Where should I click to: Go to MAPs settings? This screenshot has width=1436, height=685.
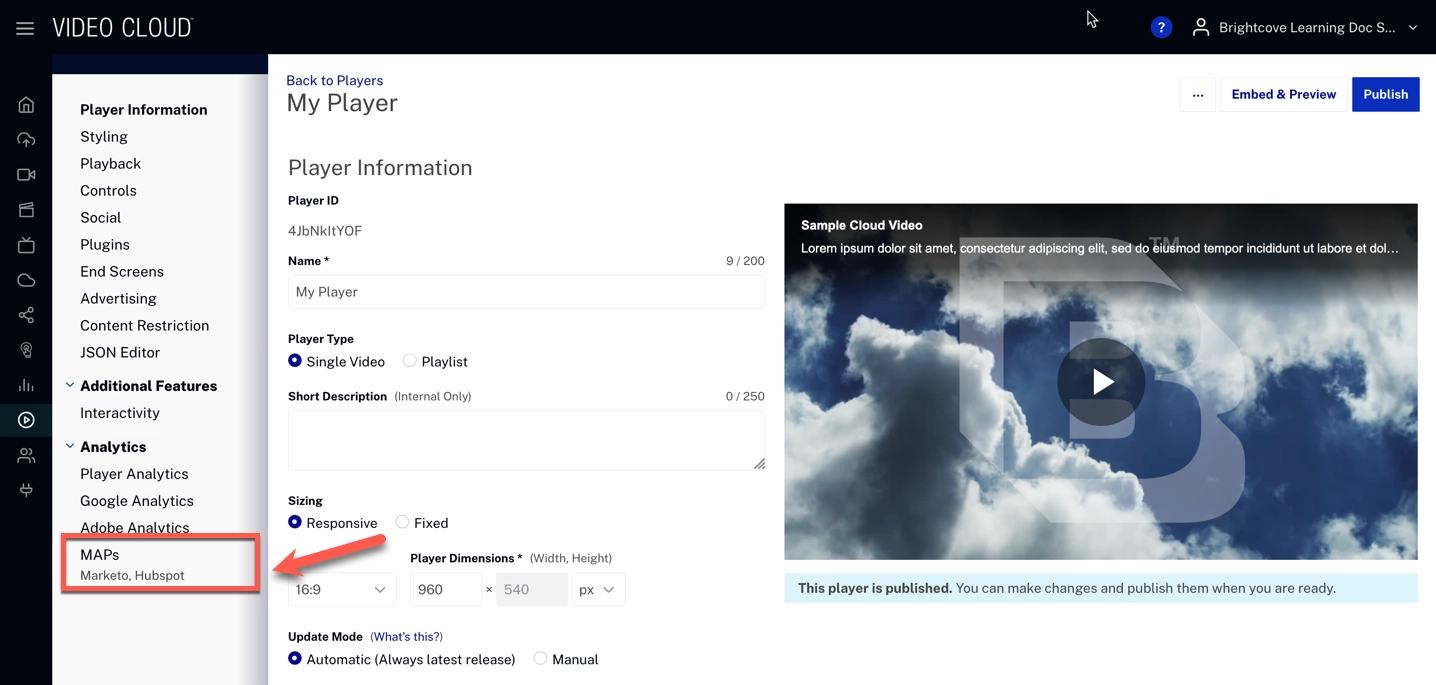pyautogui.click(x=100, y=555)
